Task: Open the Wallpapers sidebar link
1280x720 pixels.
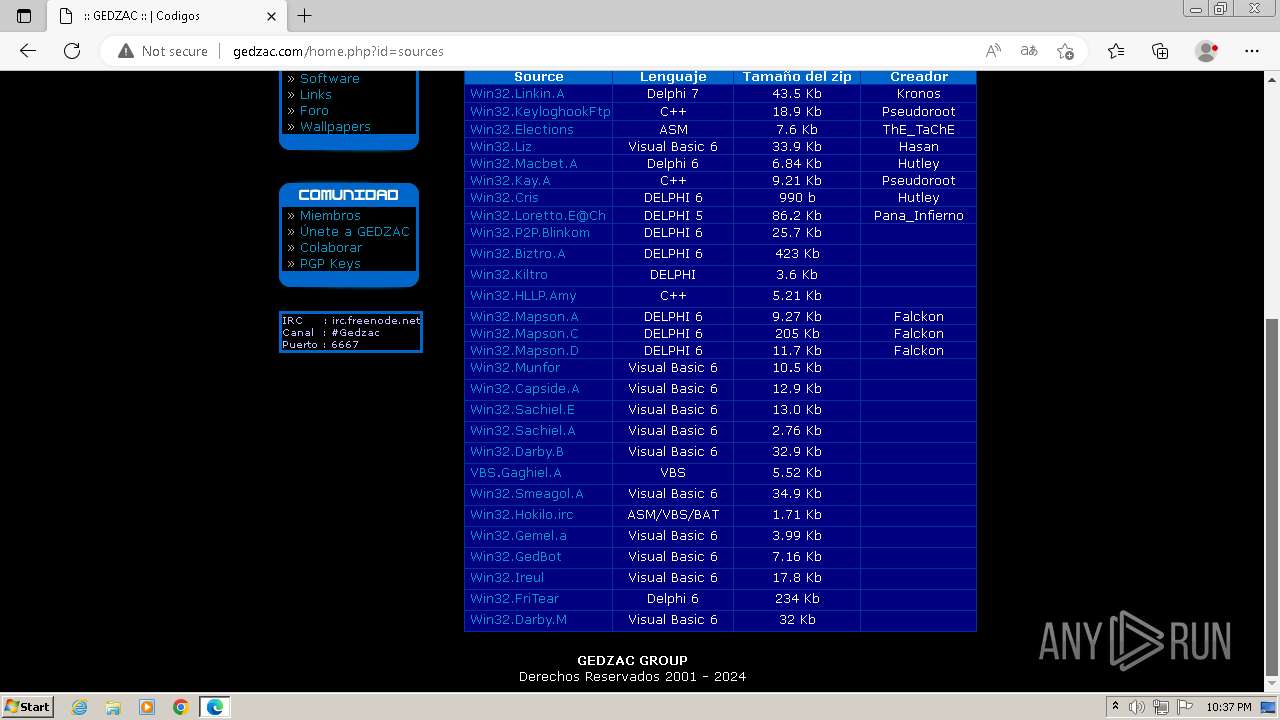Action: [335, 126]
